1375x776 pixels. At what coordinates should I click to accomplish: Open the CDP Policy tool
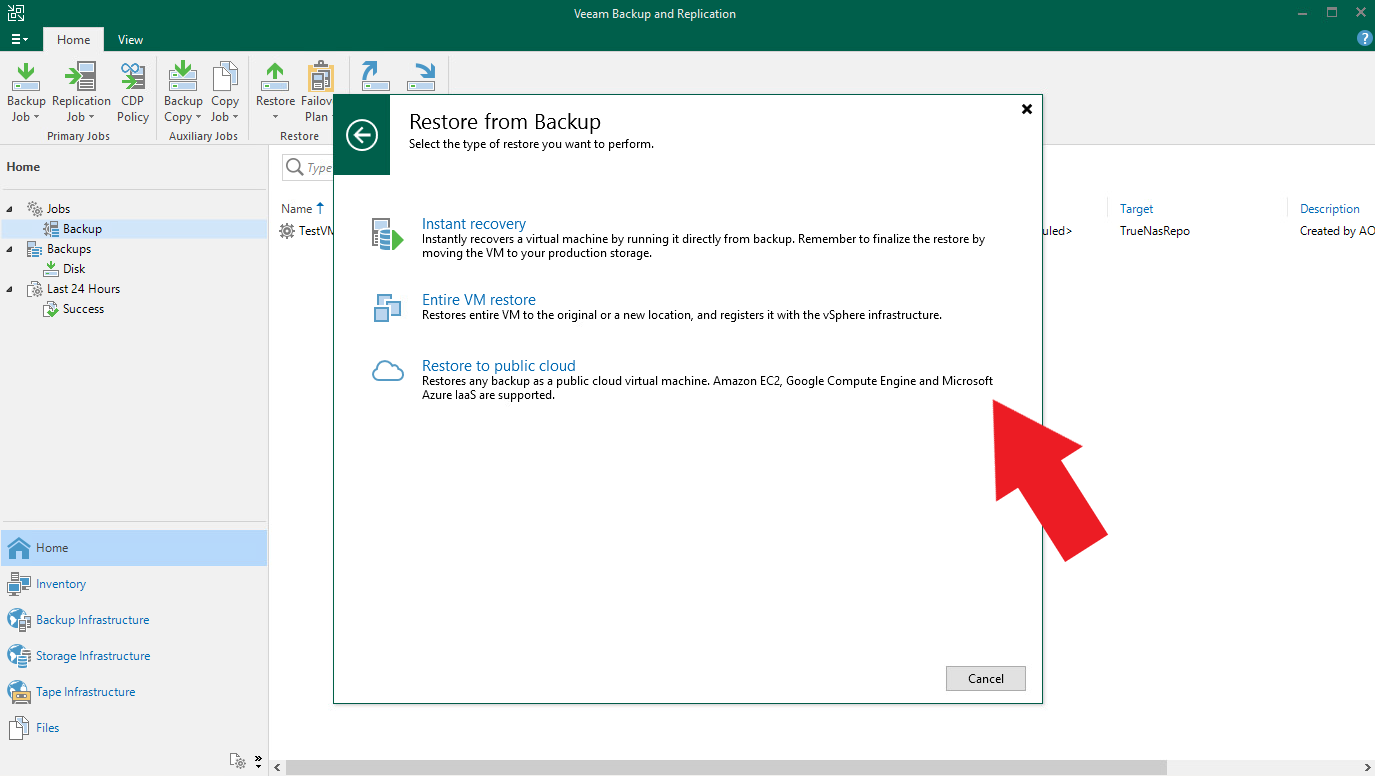[x=133, y=76]
